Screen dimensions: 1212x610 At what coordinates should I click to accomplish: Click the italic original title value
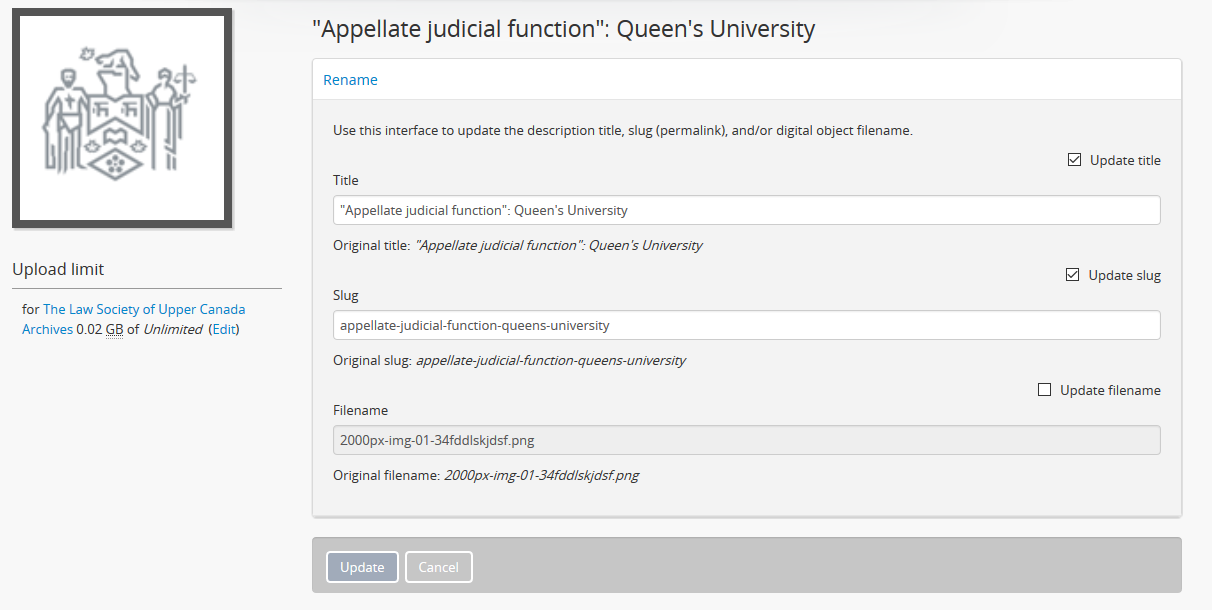(x=558, y=245)
